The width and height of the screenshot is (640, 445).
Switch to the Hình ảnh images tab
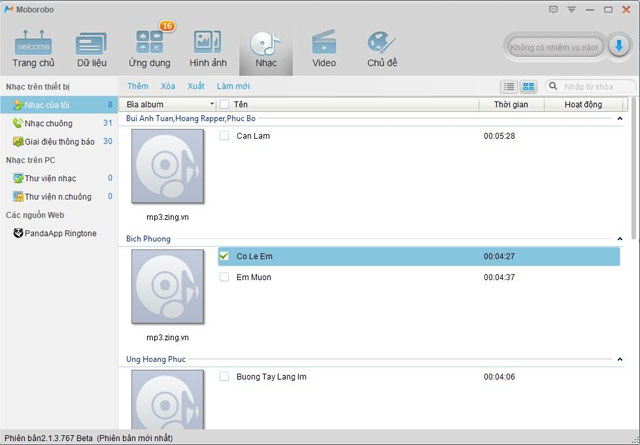coord(208,49)
